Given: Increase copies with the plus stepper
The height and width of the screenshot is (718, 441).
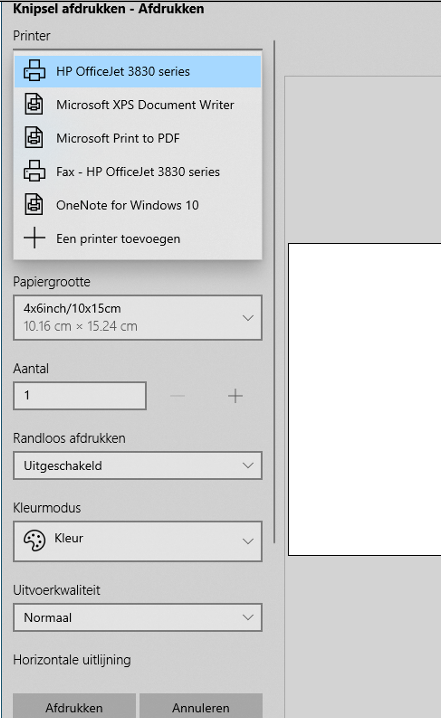Looking at the screenshot, I should tap(235, 396).
